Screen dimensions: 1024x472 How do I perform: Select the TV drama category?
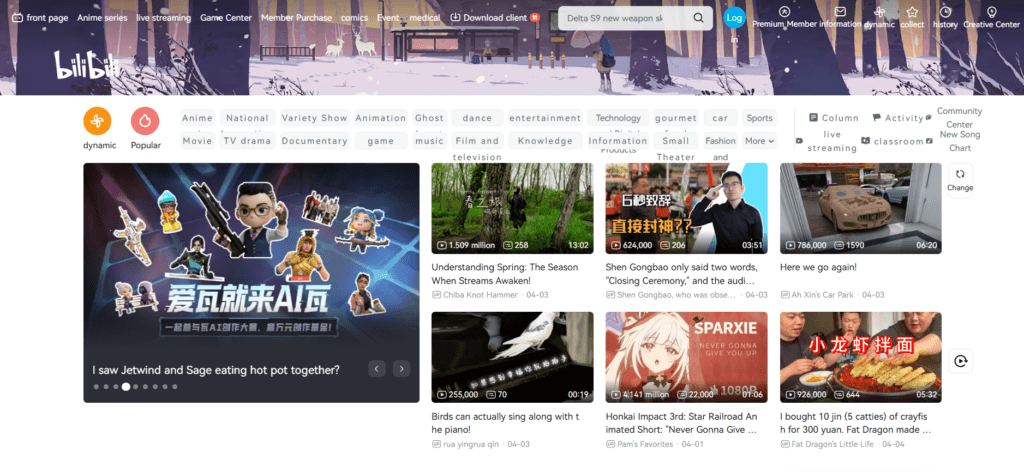tap(248, 140)
